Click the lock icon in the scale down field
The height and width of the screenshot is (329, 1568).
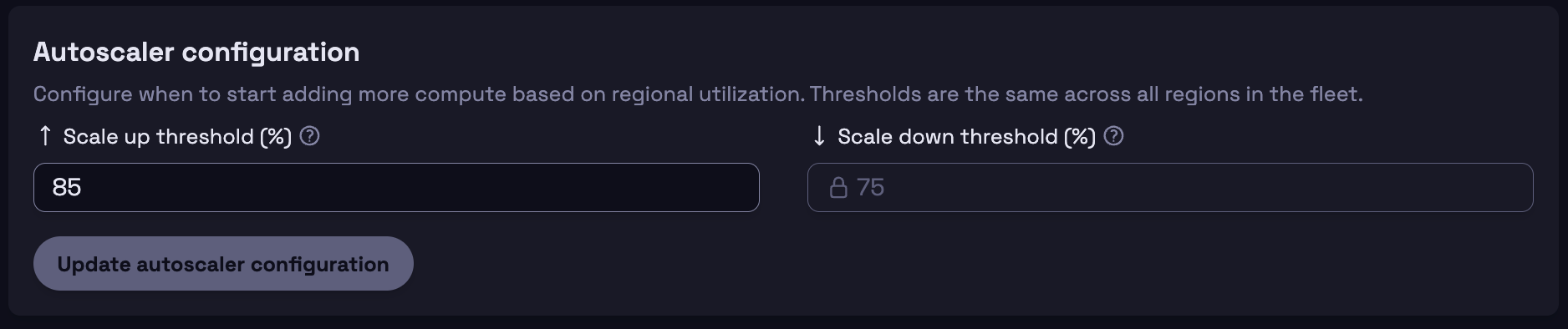coord(837,187)
